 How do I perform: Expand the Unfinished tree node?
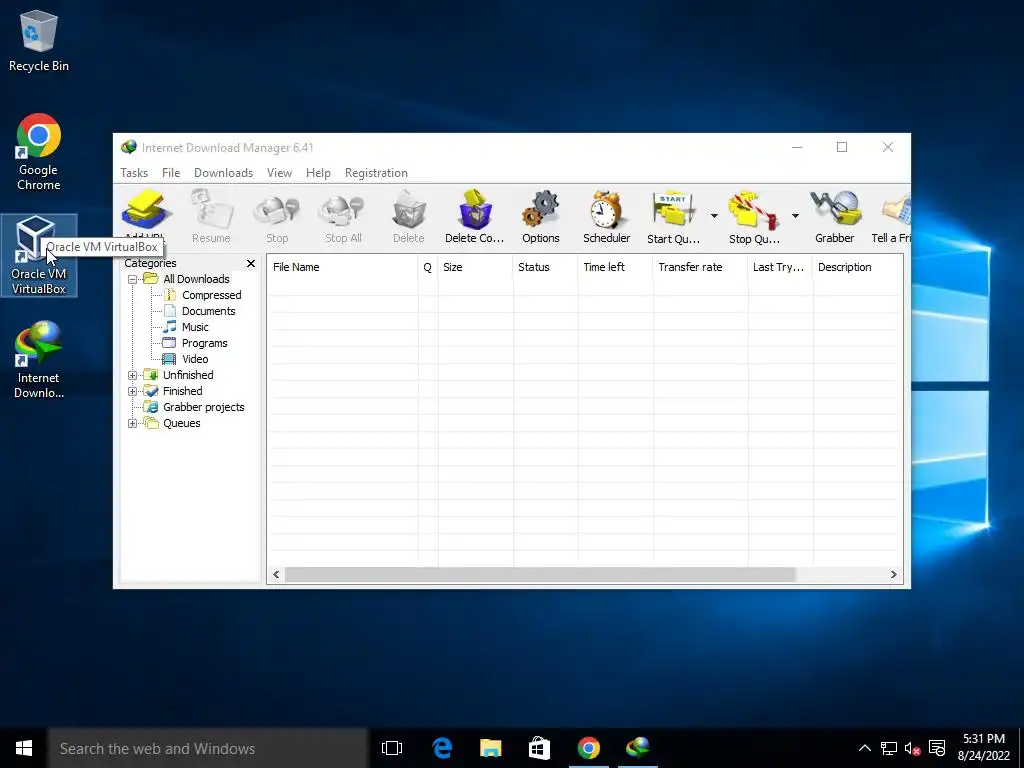133,375
